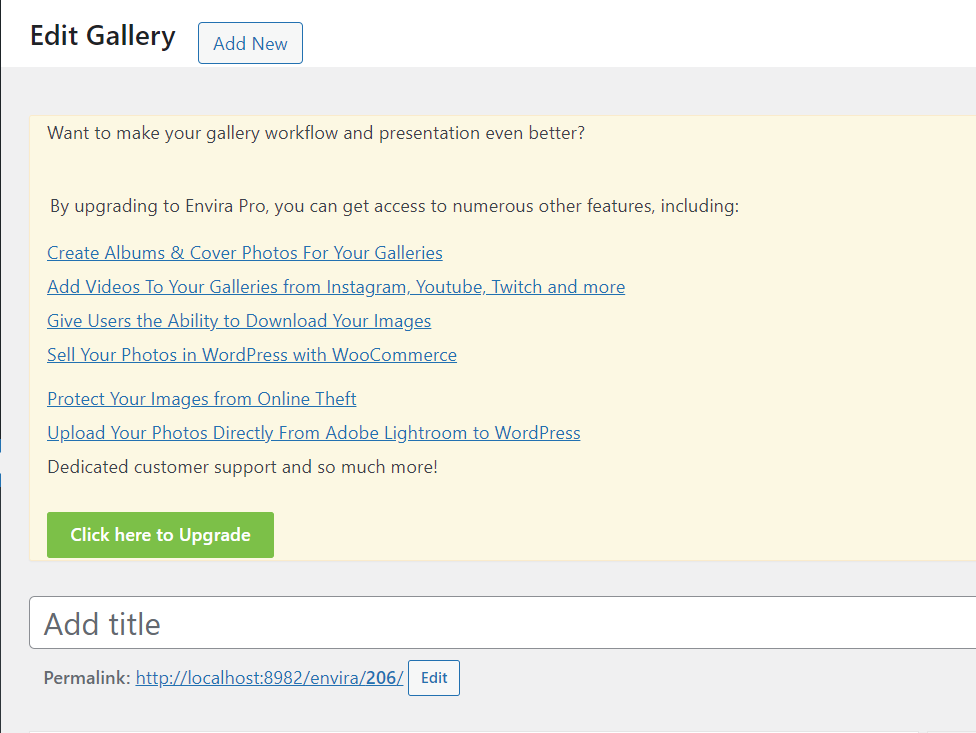Open Protect Your Images from Online Theft link
Screen dimensions: 976x733
point(202,399)
